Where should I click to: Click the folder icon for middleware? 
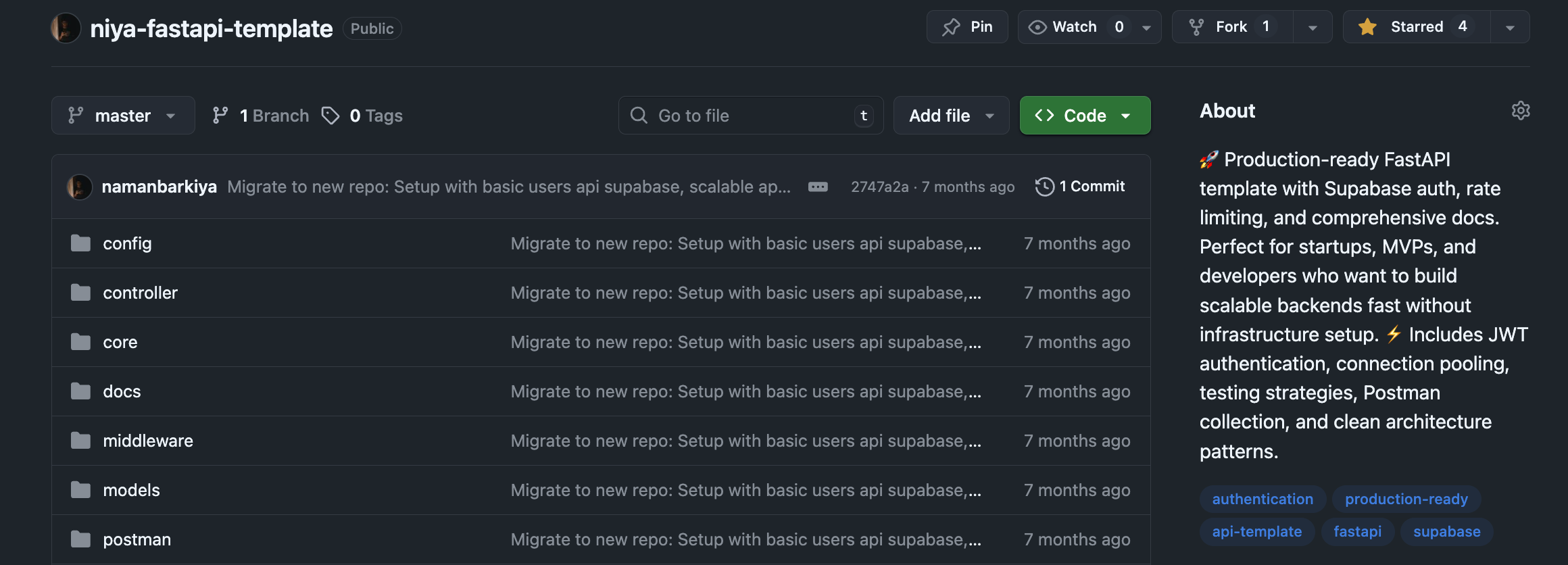(x=80, y=441)
